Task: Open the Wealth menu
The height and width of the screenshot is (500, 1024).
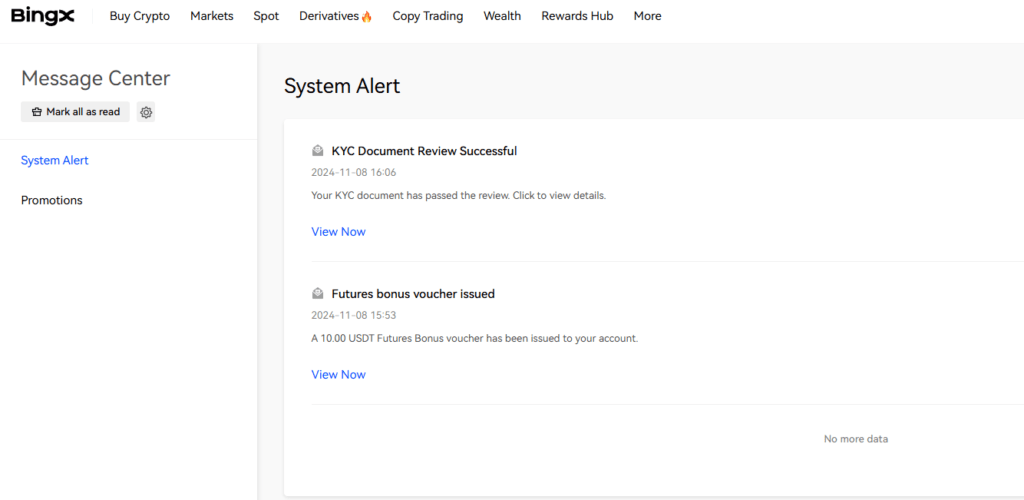Action: (x=502, y=16)
